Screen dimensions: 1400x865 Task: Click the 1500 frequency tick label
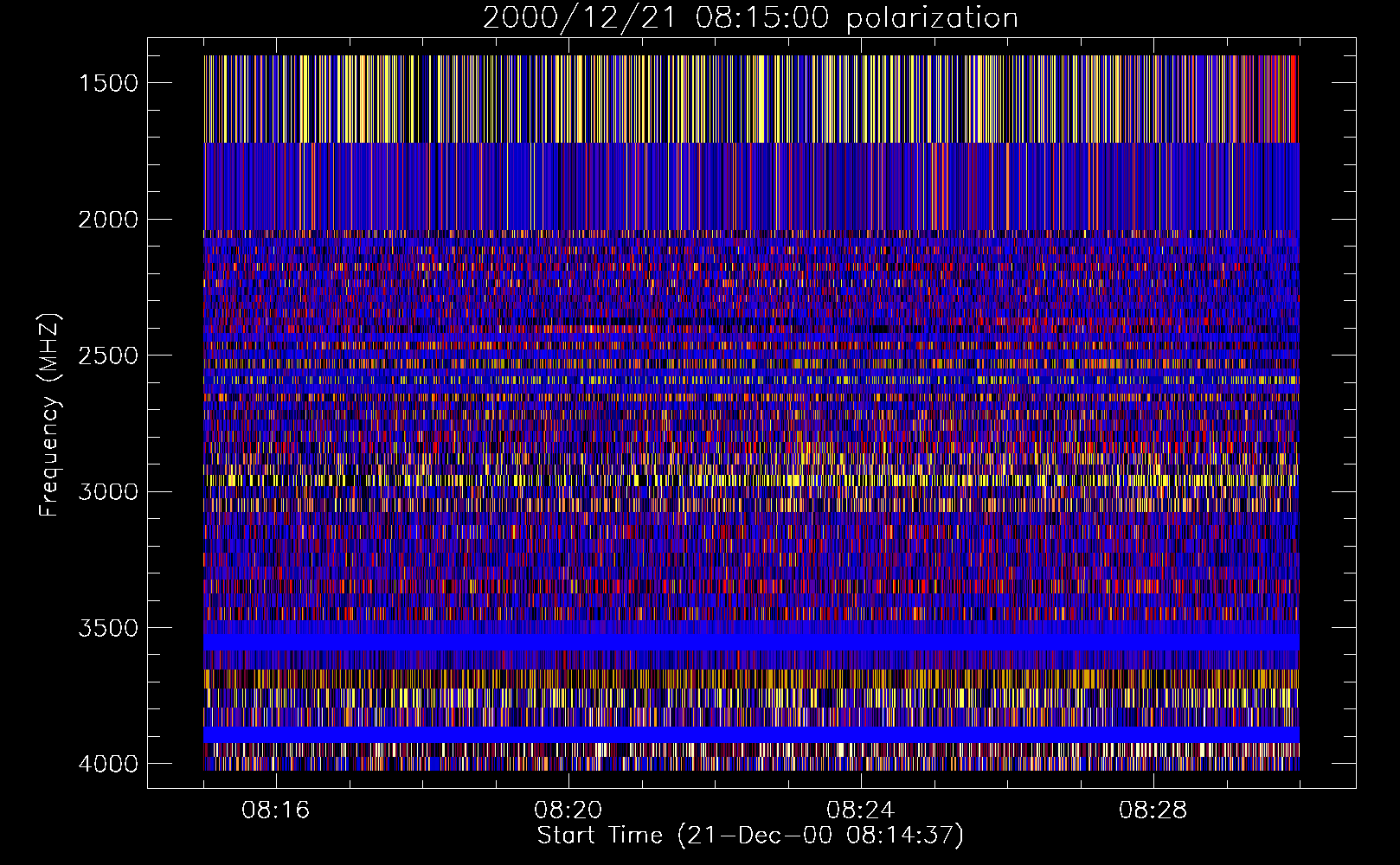point(108,83)
